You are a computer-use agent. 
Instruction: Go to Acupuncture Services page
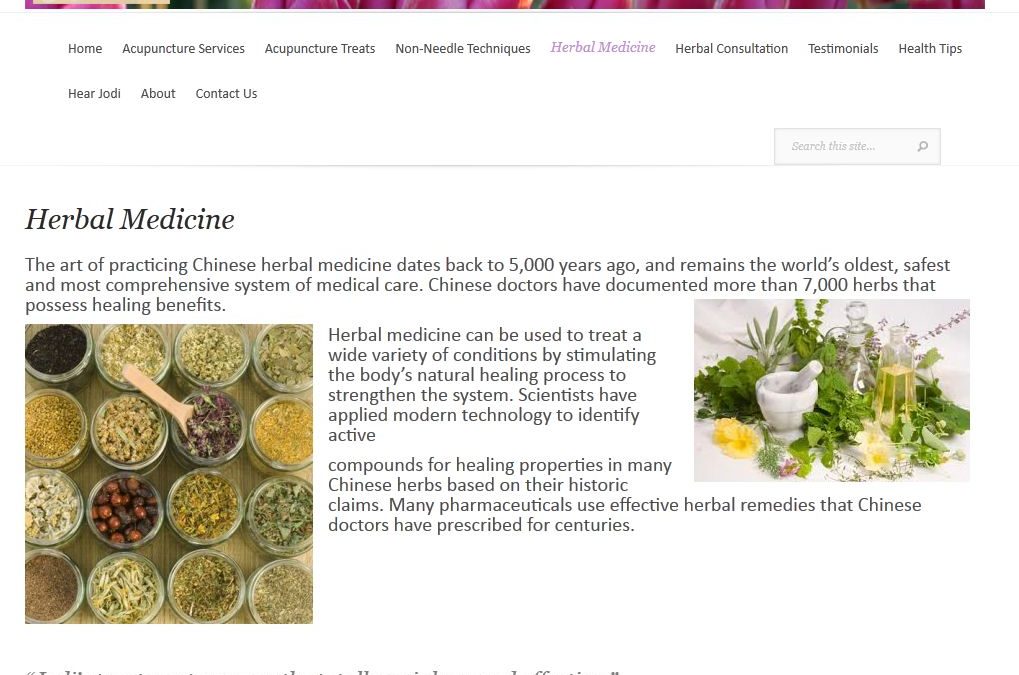click(x=183, y=49)
